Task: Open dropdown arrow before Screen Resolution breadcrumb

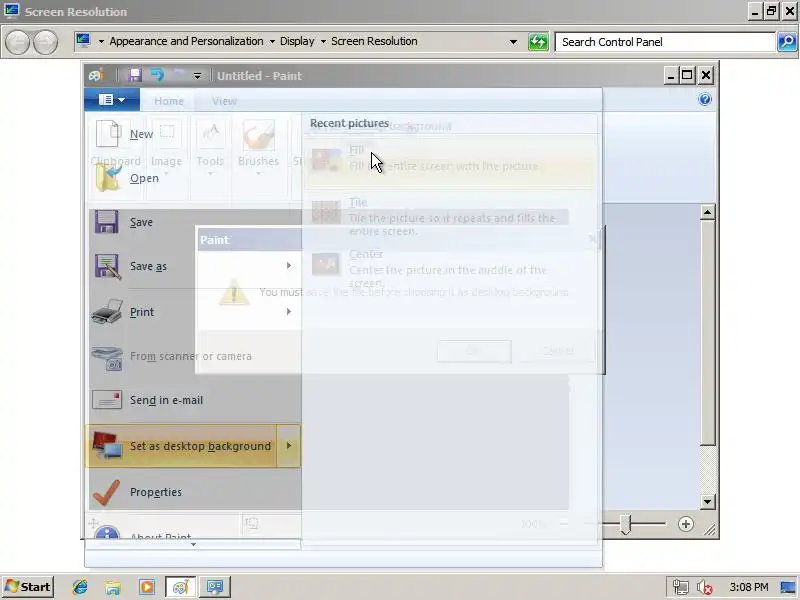Action: [323, 42]
